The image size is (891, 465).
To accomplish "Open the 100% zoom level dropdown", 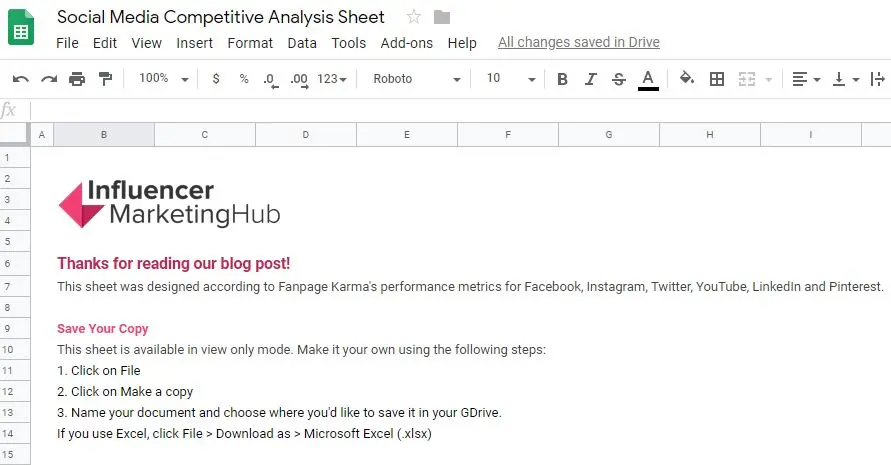I will 160,79.
